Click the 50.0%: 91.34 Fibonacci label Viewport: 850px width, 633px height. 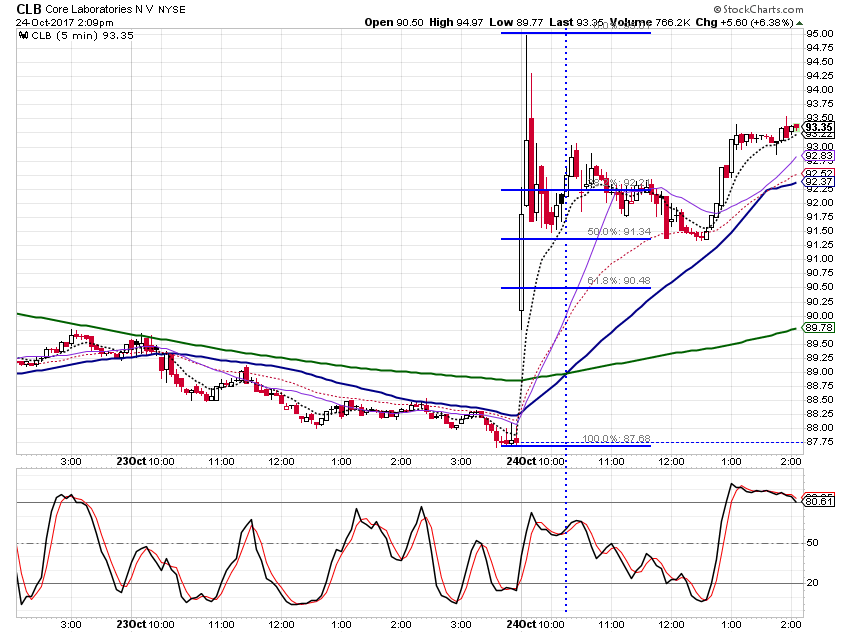pyautogui.click(x=619, y=232)
